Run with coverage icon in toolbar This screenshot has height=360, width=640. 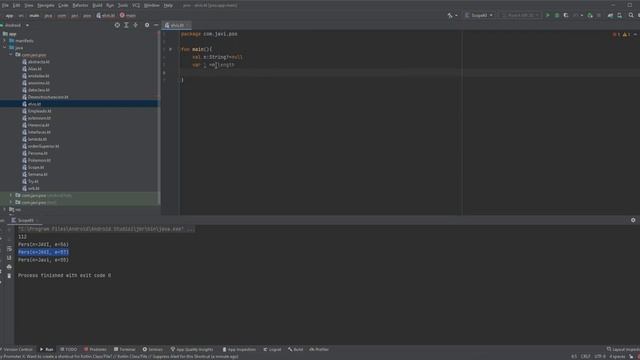coord(566,16)
